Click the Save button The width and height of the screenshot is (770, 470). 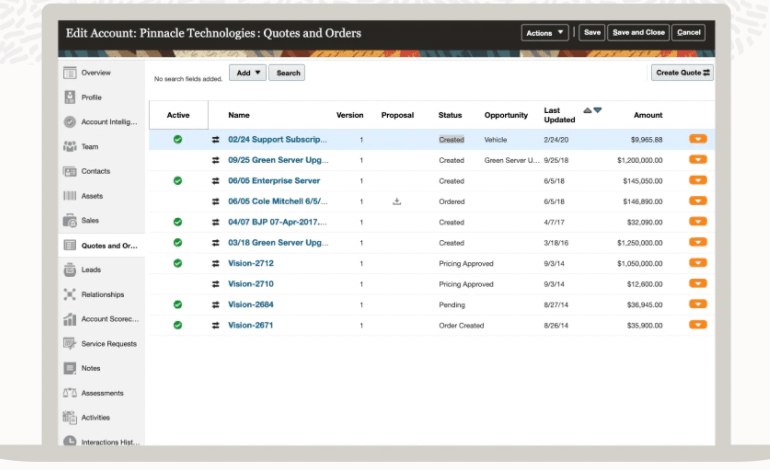pos(592,32)
